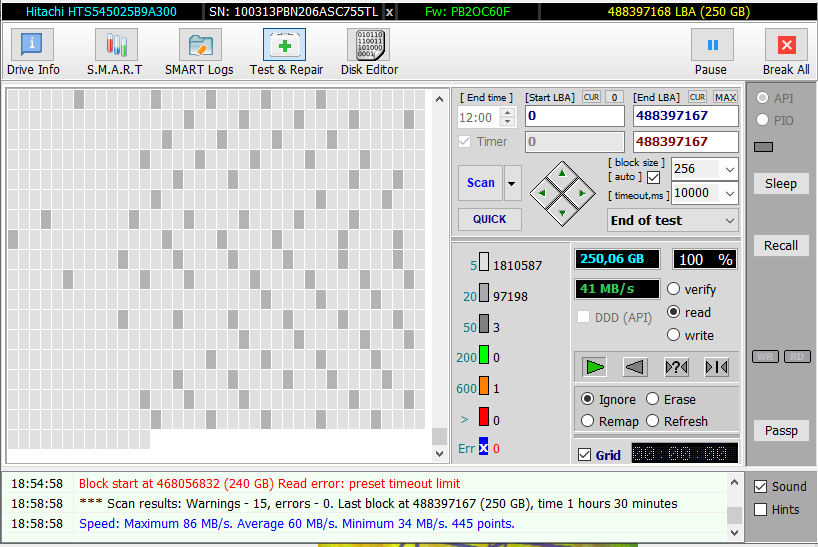
Task: Open the Disk Editor
Action: click(x=369, y=53)
